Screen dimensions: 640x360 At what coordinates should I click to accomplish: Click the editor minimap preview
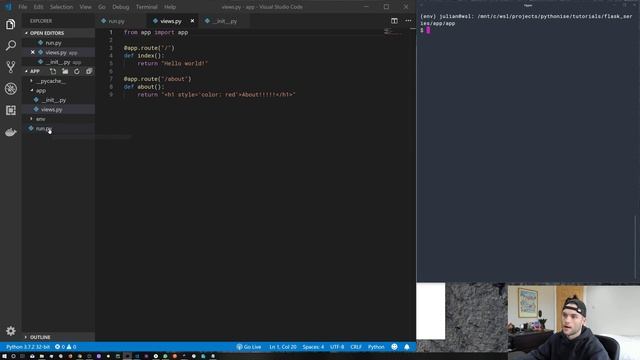[x=393, y=32]
